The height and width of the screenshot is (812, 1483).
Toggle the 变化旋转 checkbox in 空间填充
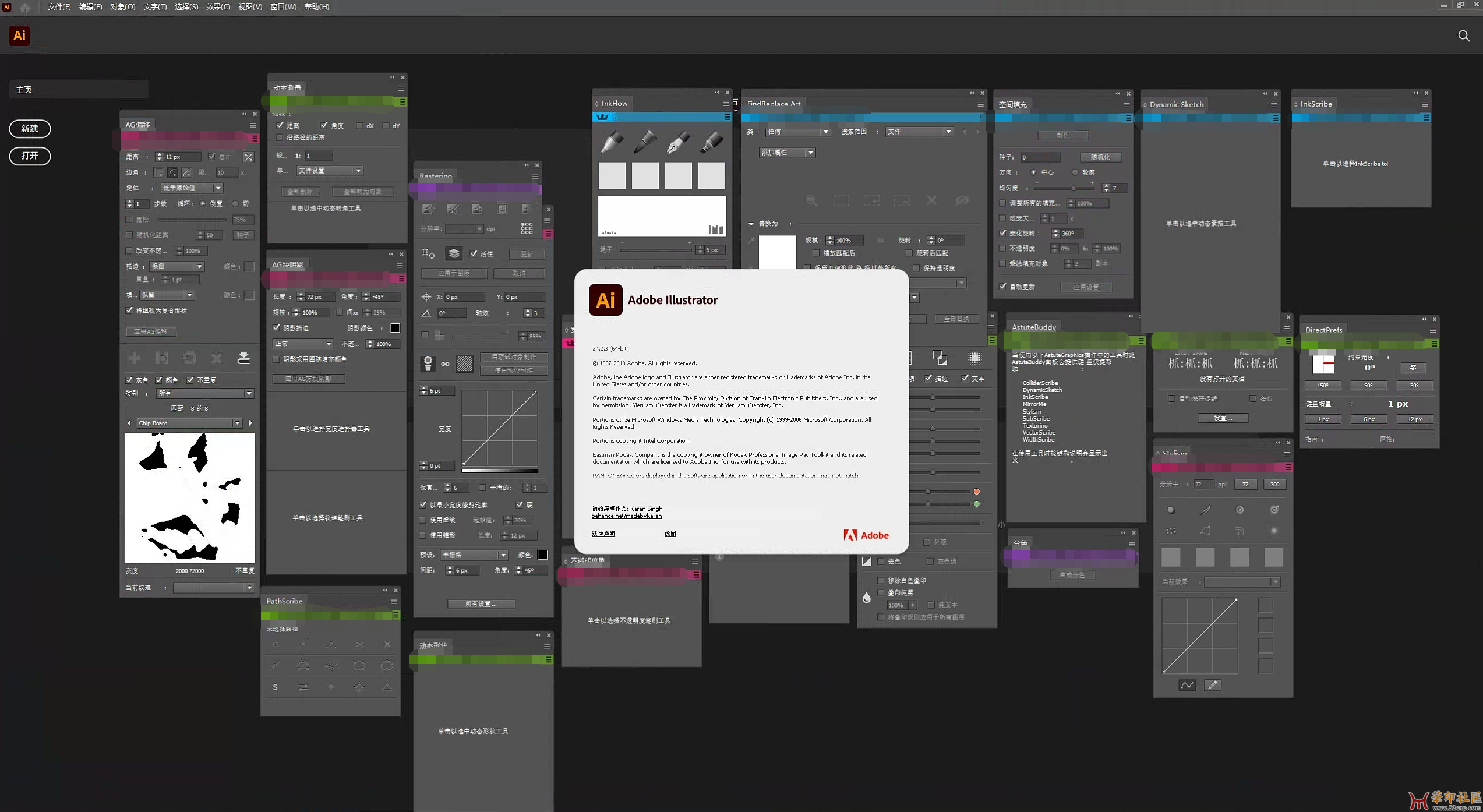1002,233
